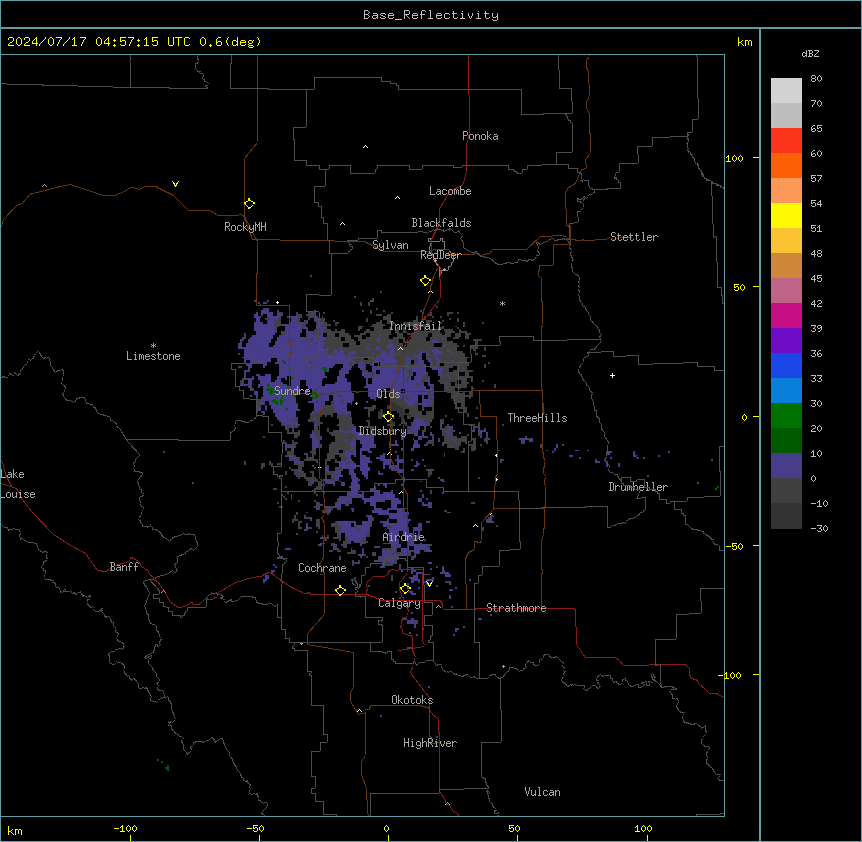The width and height of the screenshot is (862, 842).
Task: Click yellow diamond marker between Olds and Didsbury
Action: pyautogui.click(x=388, y=416)
